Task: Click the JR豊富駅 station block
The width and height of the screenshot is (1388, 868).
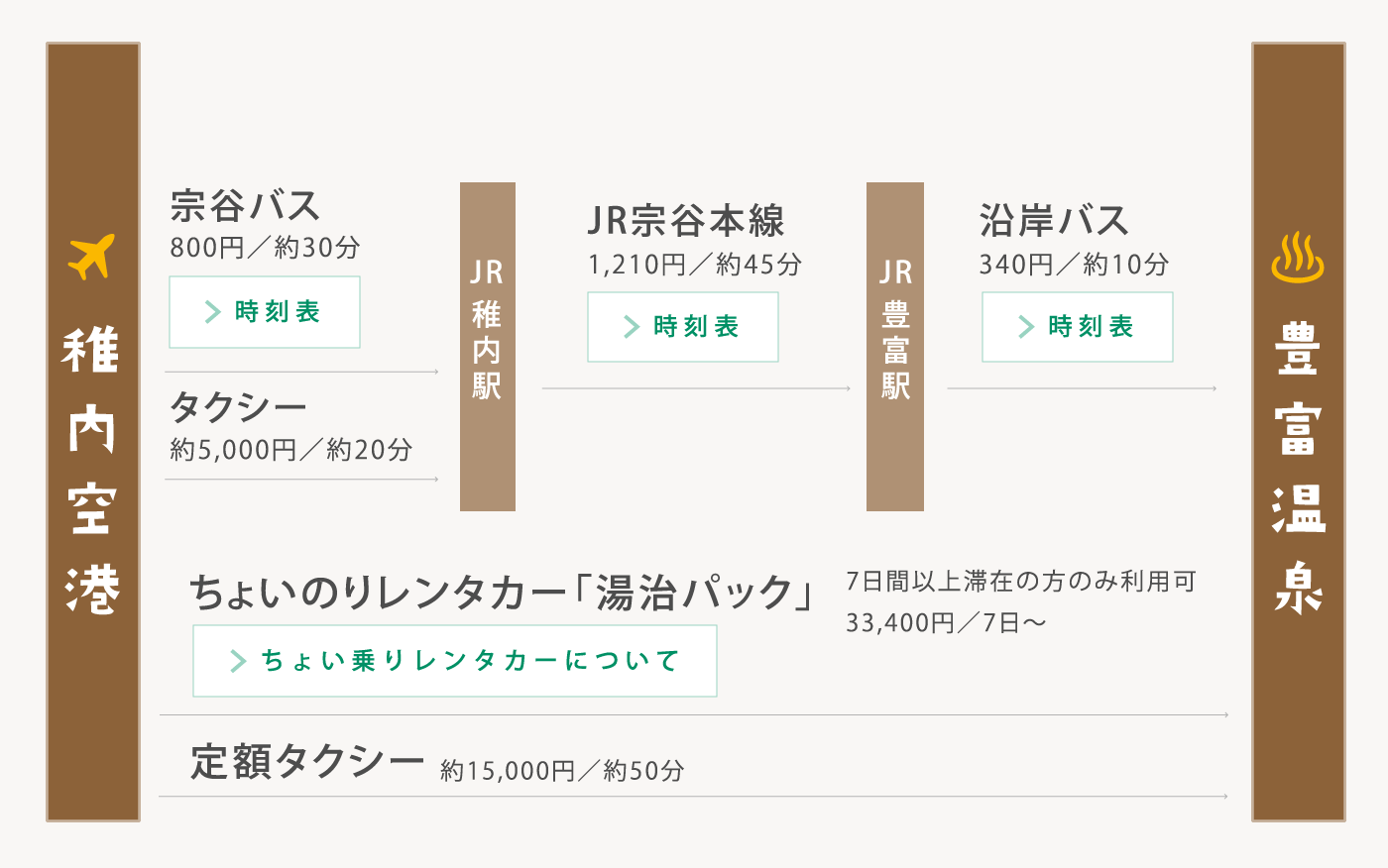Action: (x=895, y=347)
